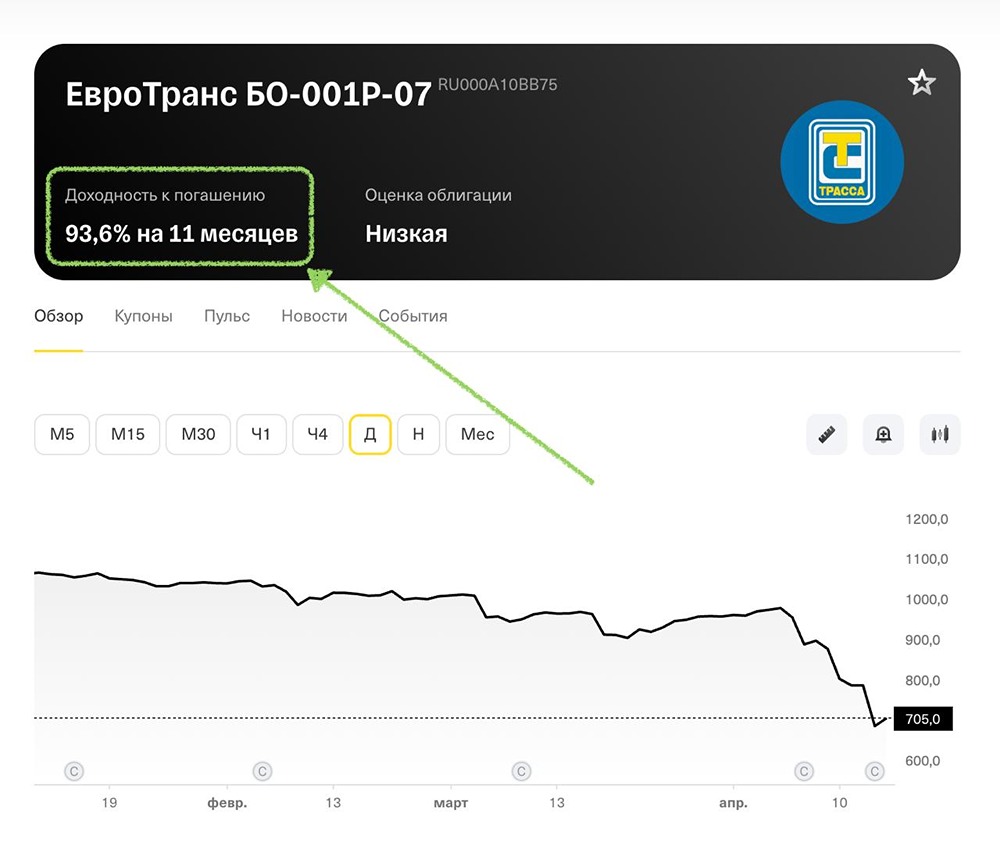
Task: Enable the Н weekly timeframe
Action: 418,434
